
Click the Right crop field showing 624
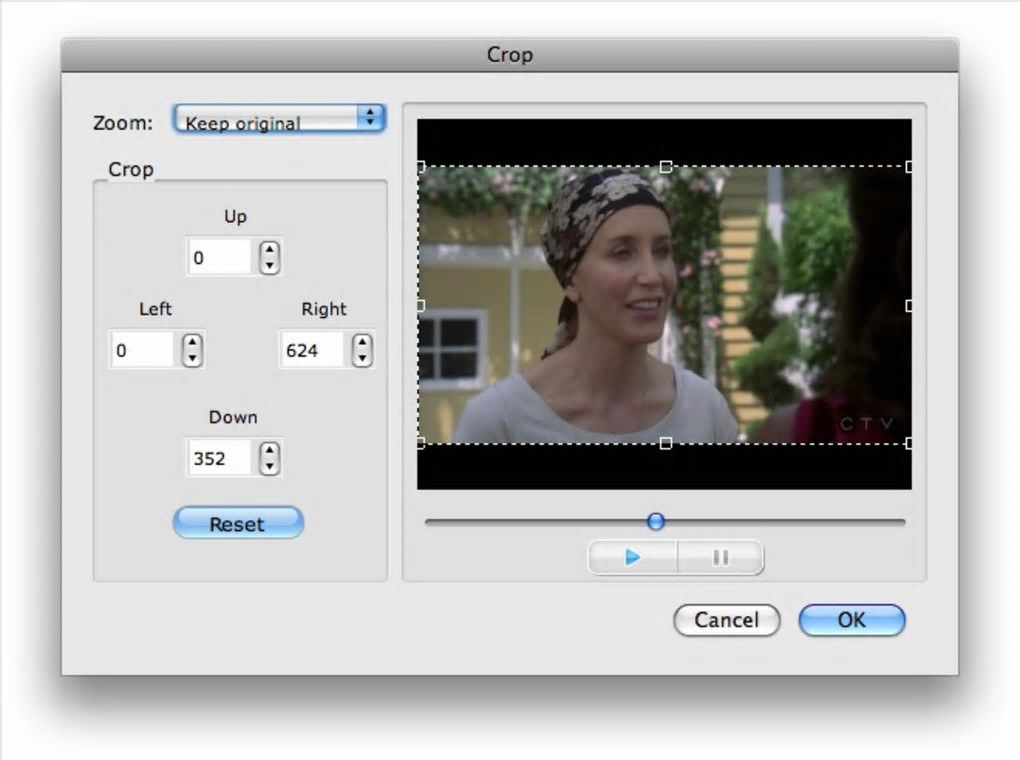coord(312,350)
